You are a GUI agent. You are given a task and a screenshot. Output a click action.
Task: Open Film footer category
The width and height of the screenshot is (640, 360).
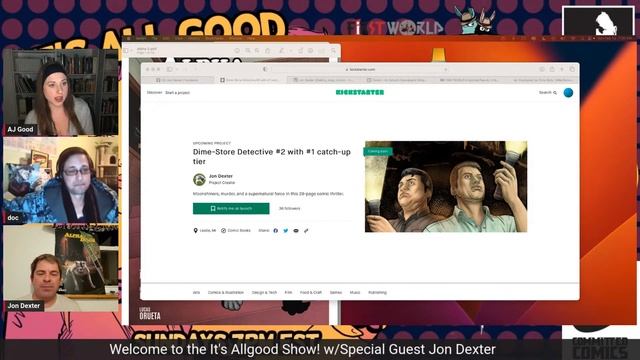click(288, 293)
